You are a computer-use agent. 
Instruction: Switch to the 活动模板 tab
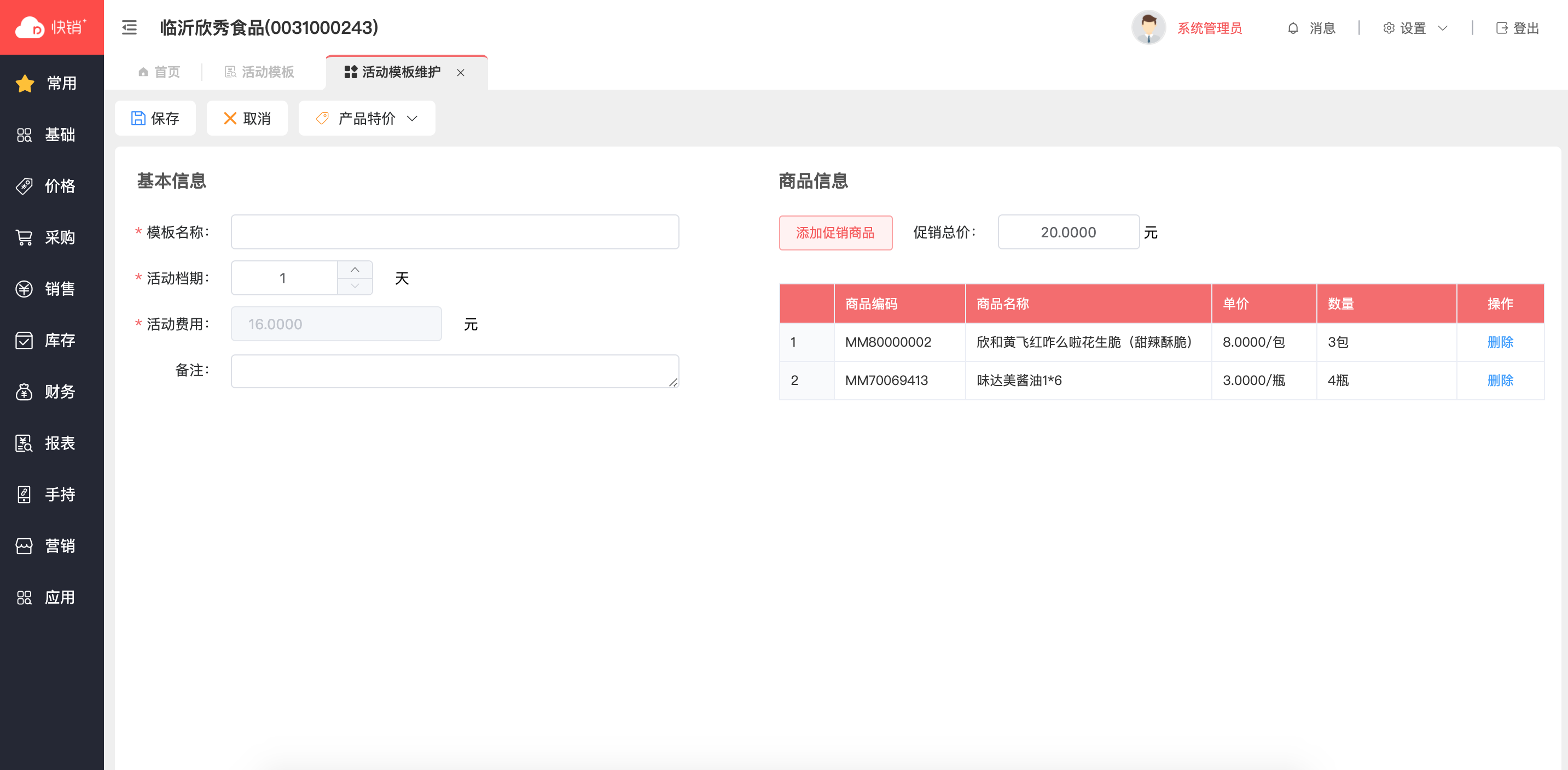(x=260, y=72)
